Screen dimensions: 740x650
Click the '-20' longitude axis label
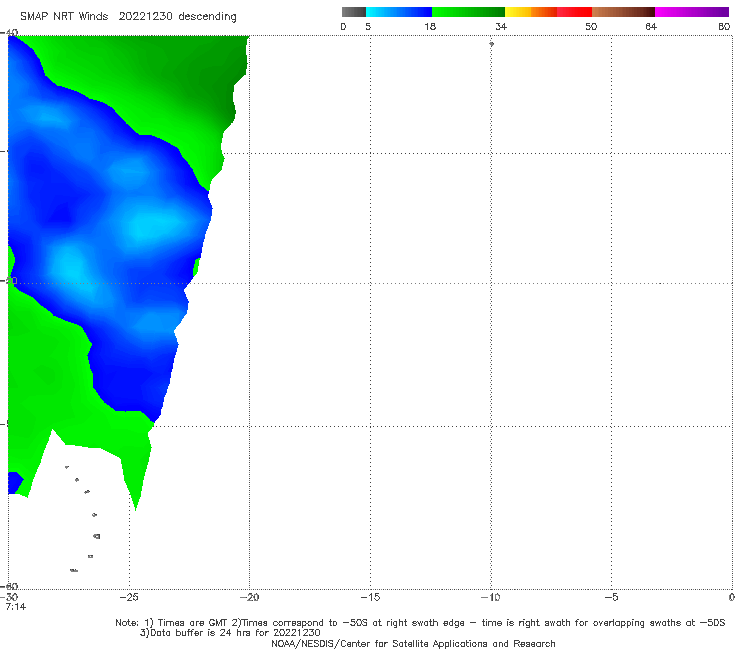click(x=250, y=597)
